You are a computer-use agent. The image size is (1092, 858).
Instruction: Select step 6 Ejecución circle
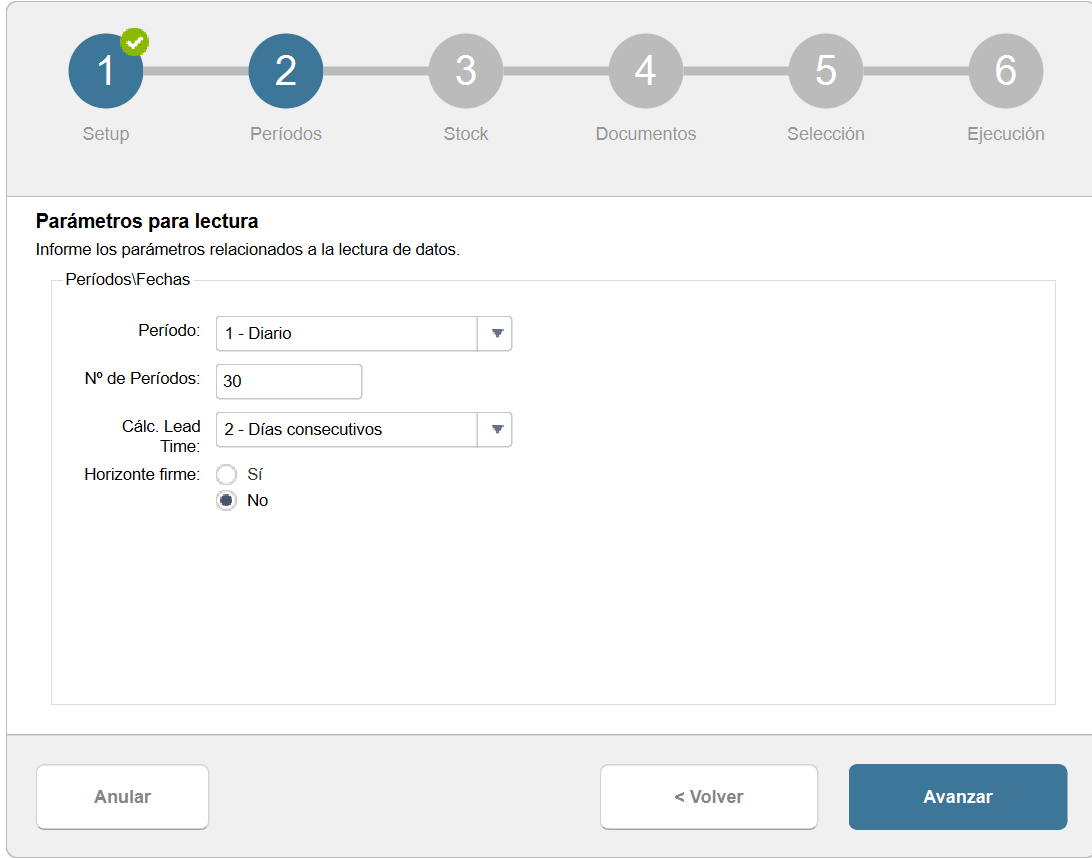click(x=1006, y=71)
